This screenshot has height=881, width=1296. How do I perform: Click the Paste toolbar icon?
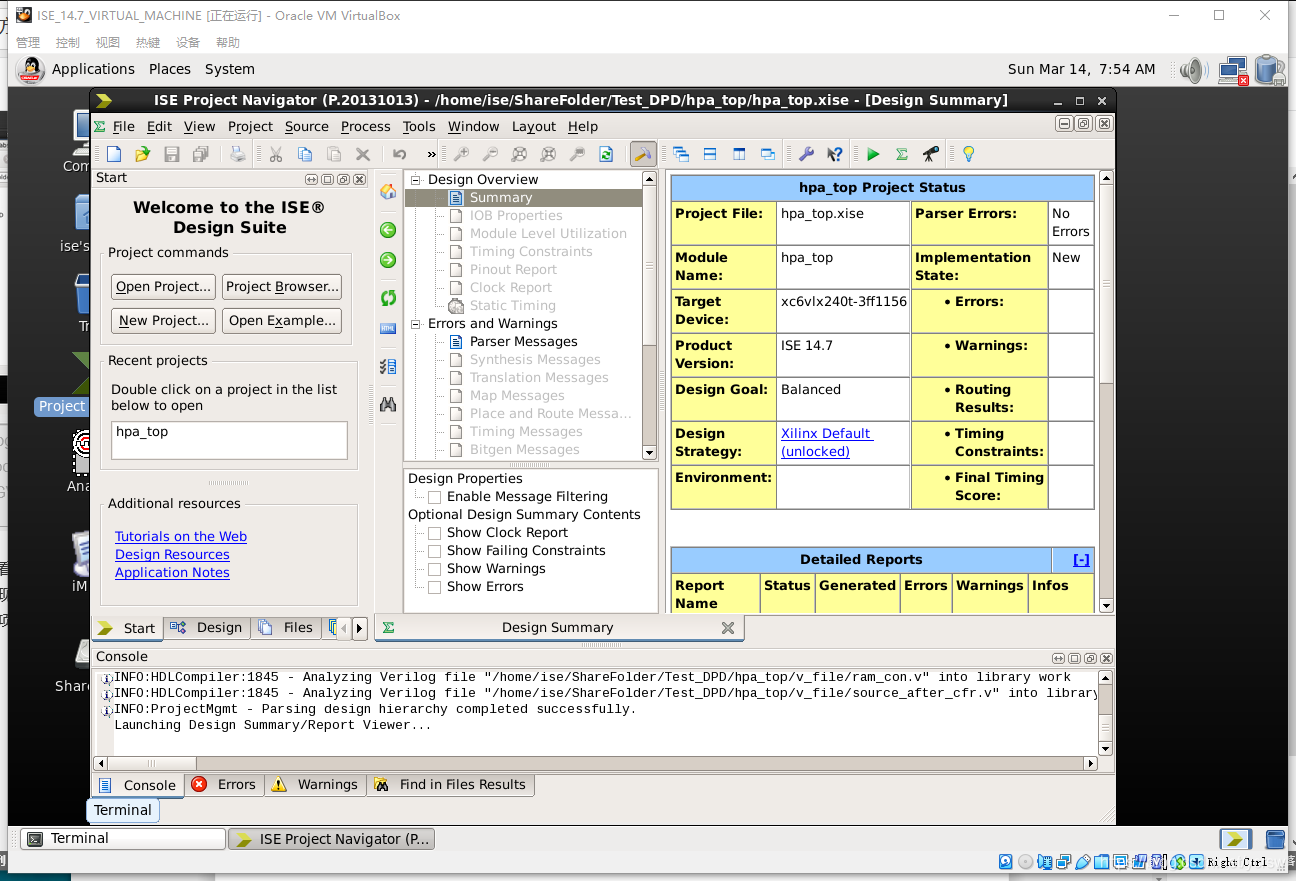pyautogui.click(x=334, y=154)
